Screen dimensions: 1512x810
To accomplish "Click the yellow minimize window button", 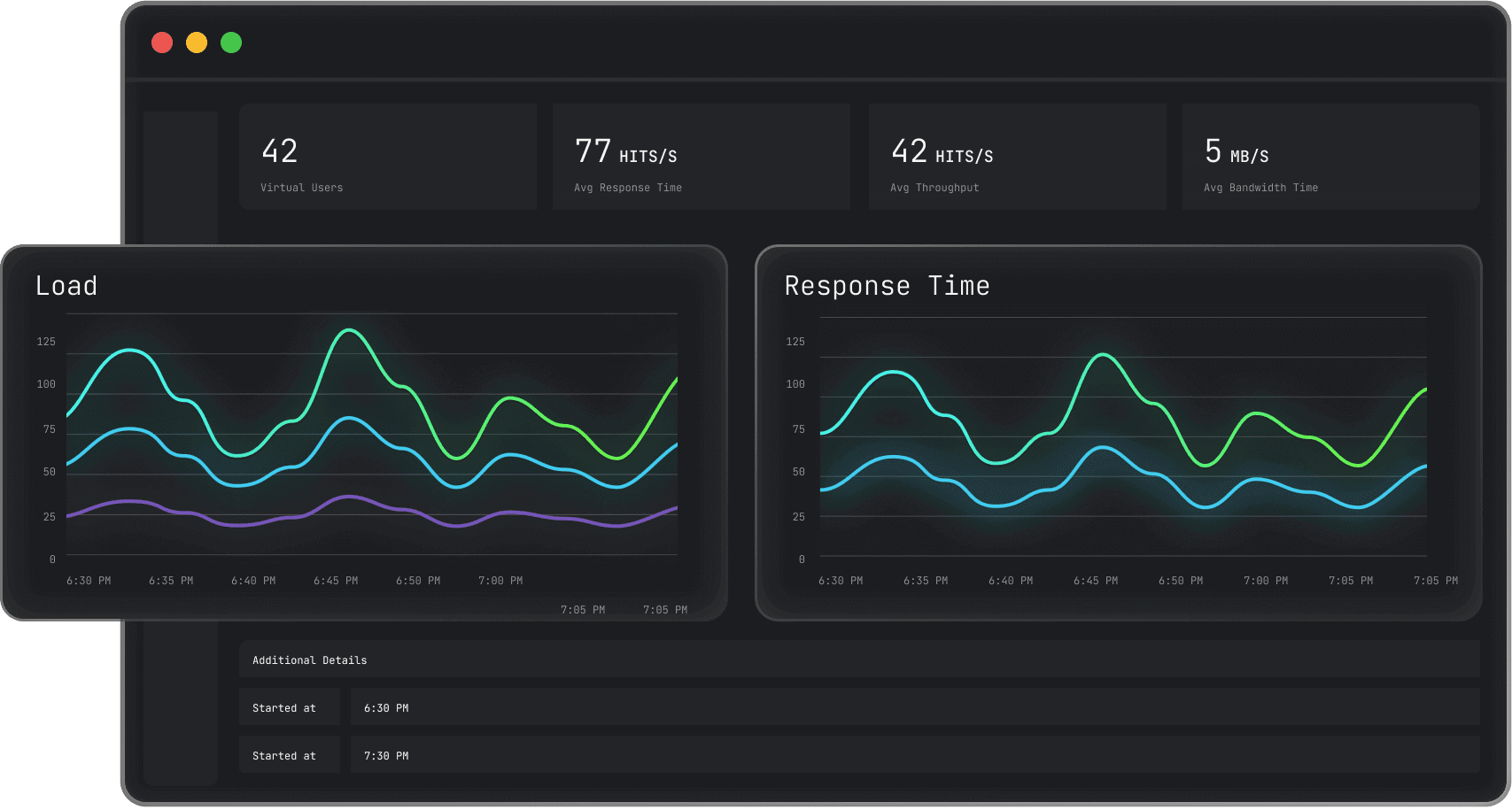I will pyautogui.click(x=197, y=42).
